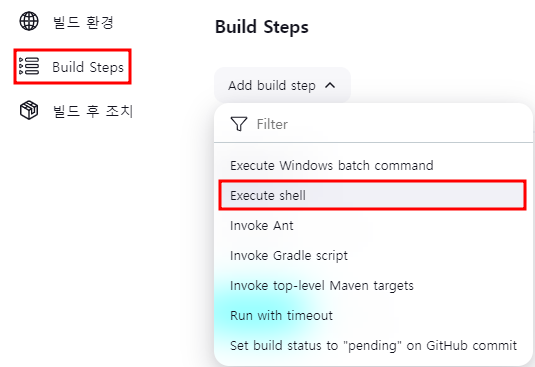Click the funnel filter icon
535x367 pixels.
[x=239, y=124]
